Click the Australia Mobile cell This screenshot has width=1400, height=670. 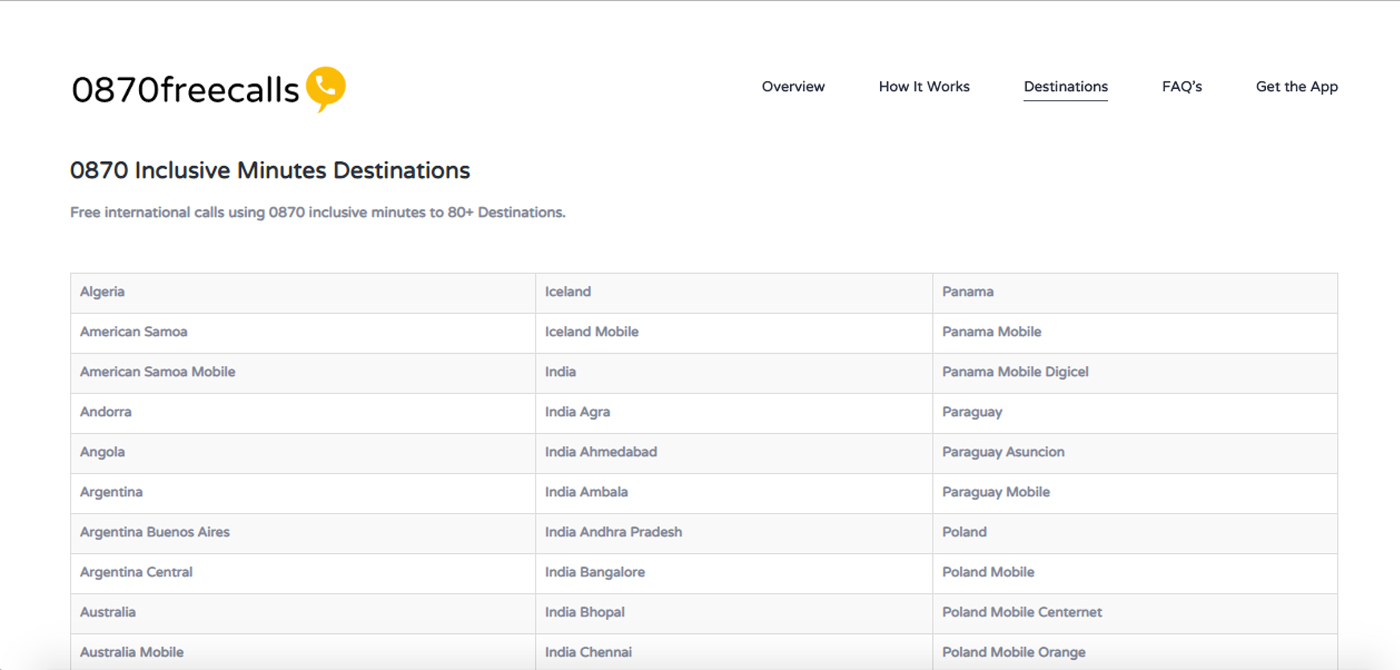303,652
